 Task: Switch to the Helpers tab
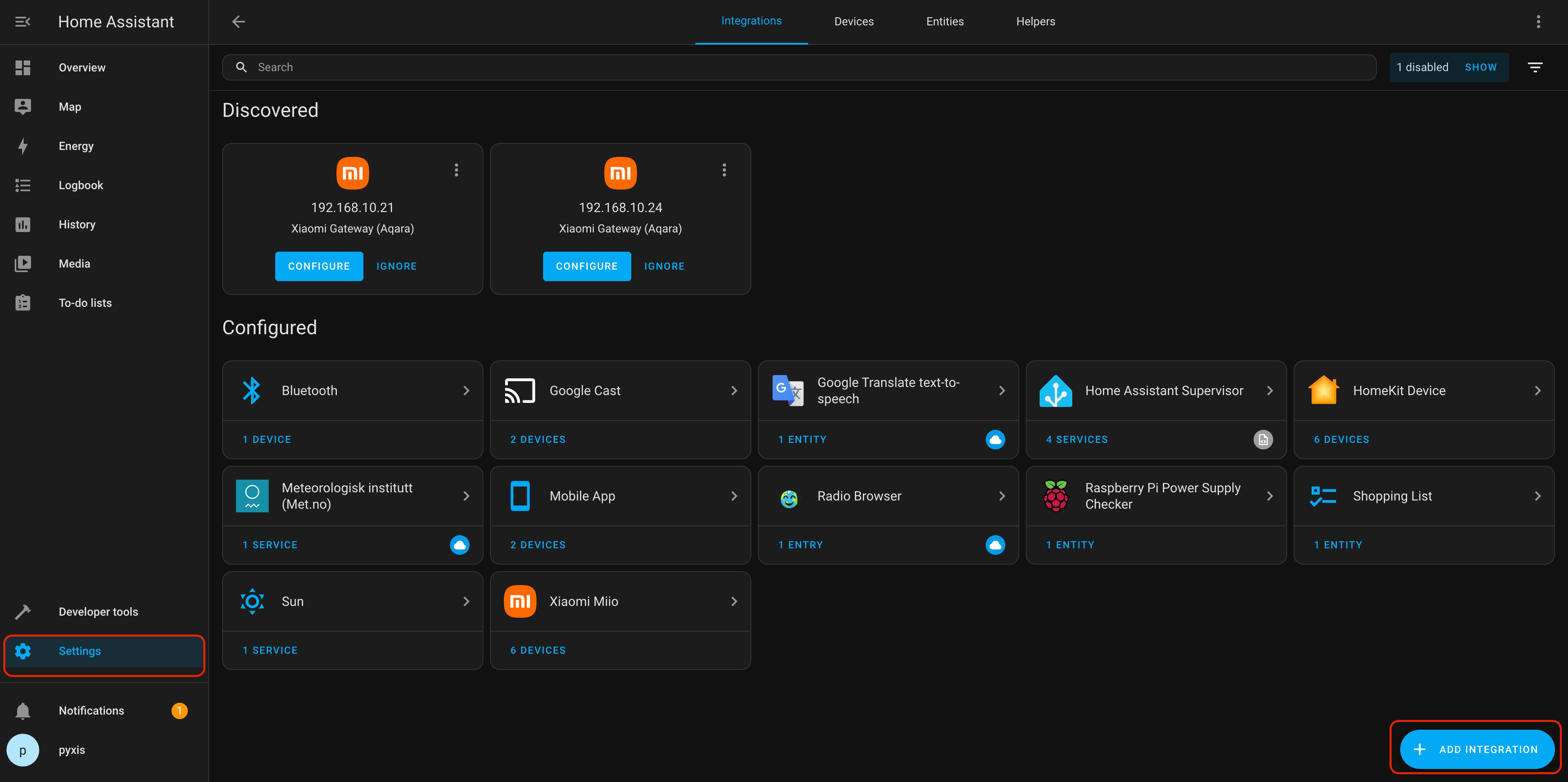(1035, 22)
